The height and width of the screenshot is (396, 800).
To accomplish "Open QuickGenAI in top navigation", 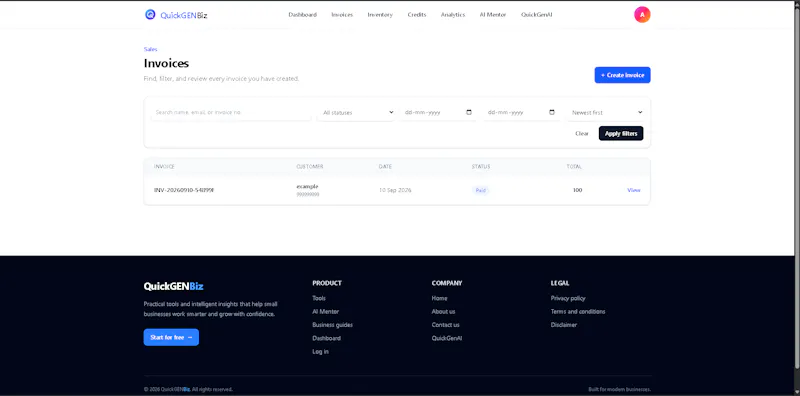I will click(x=537, y=15).
